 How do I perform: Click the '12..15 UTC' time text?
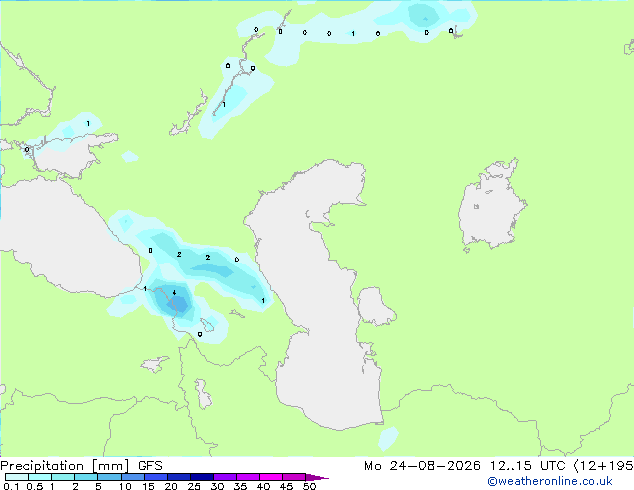click(x=527, y=466)
